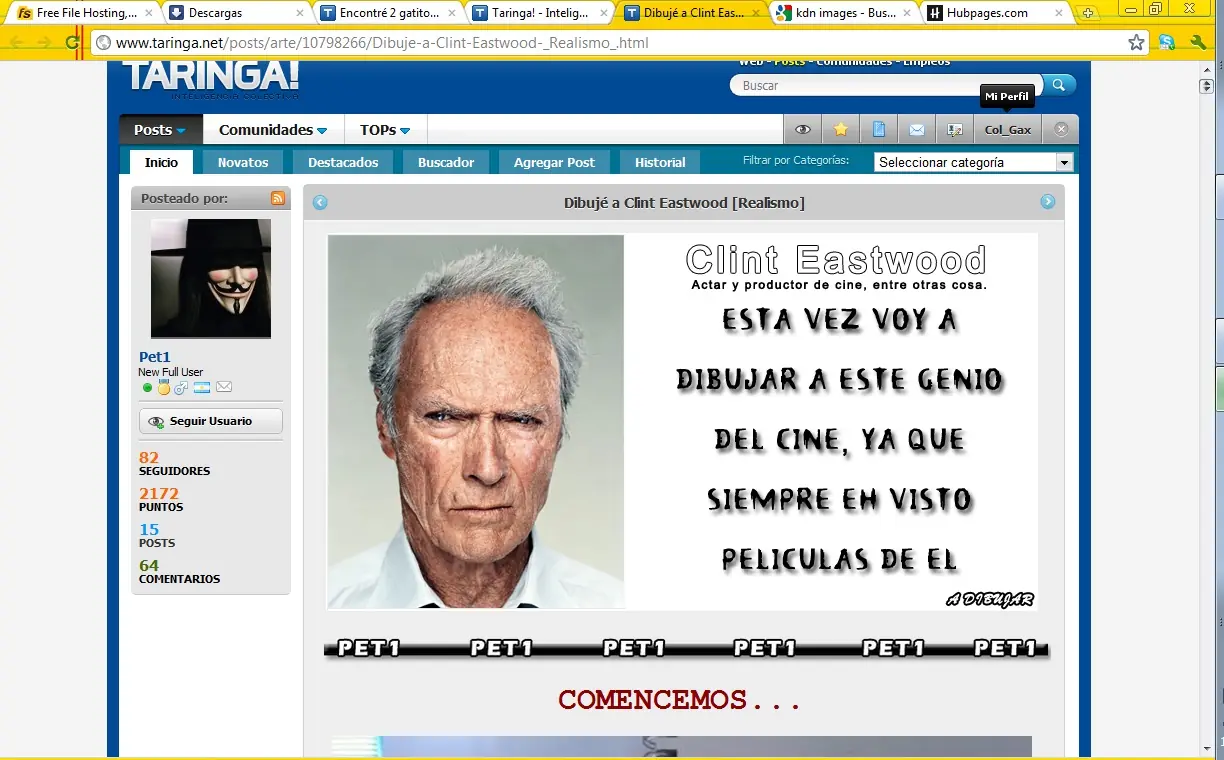Switch to Taringa! - Intelig... browser tab
Screen dimensions: 1224x760
(540, 13)
